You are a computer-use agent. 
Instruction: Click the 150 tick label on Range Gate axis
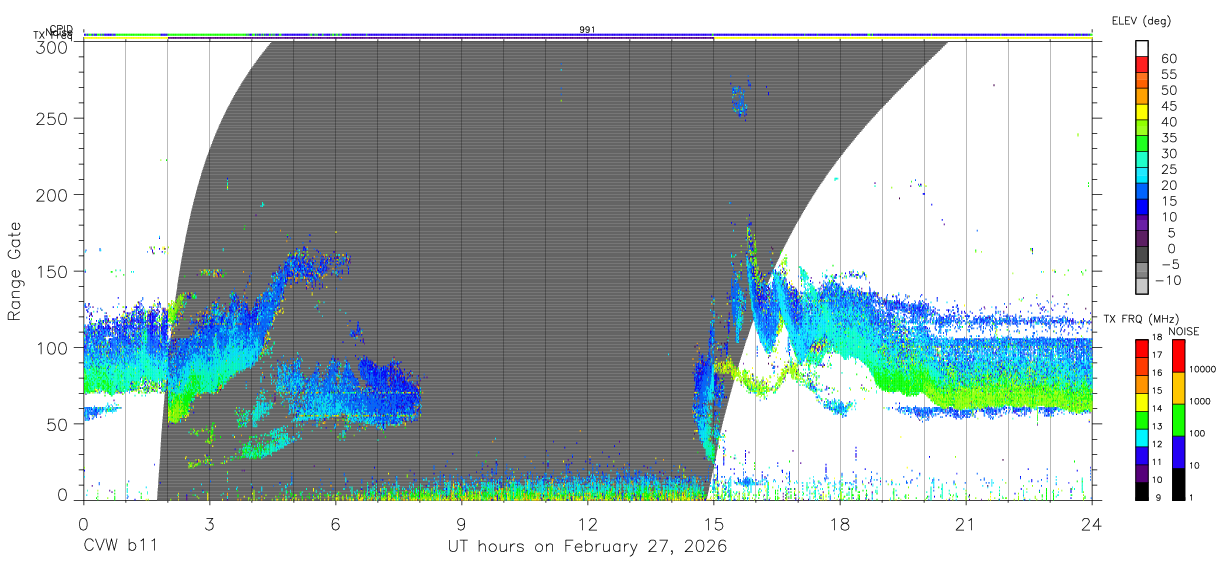point(52,271)
